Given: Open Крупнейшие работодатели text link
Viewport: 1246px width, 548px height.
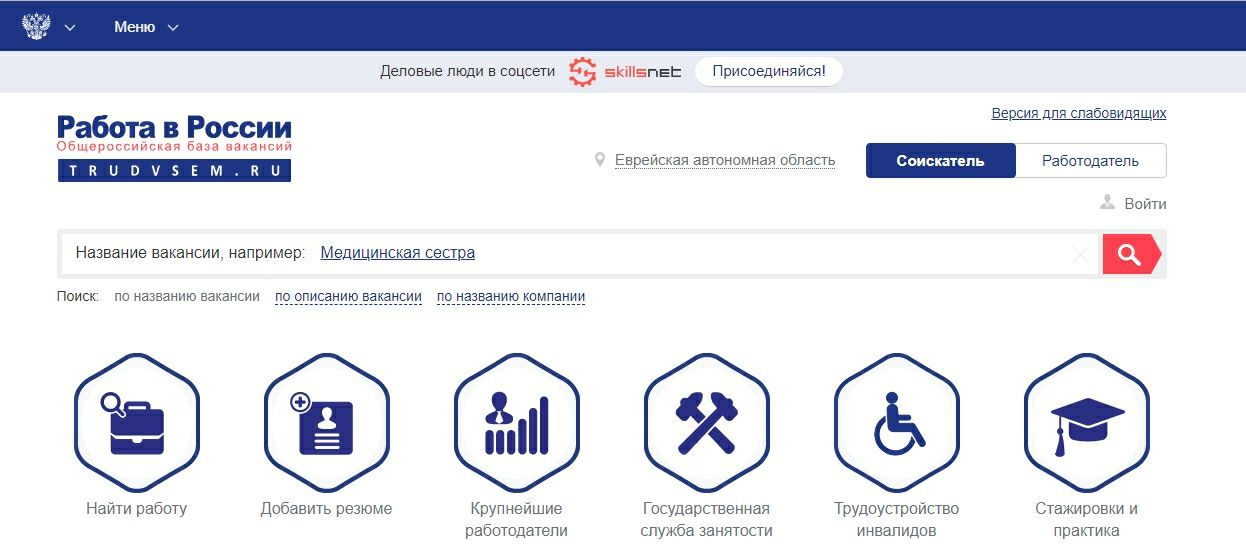Looking at the screenshot, I should coord(517,520).
